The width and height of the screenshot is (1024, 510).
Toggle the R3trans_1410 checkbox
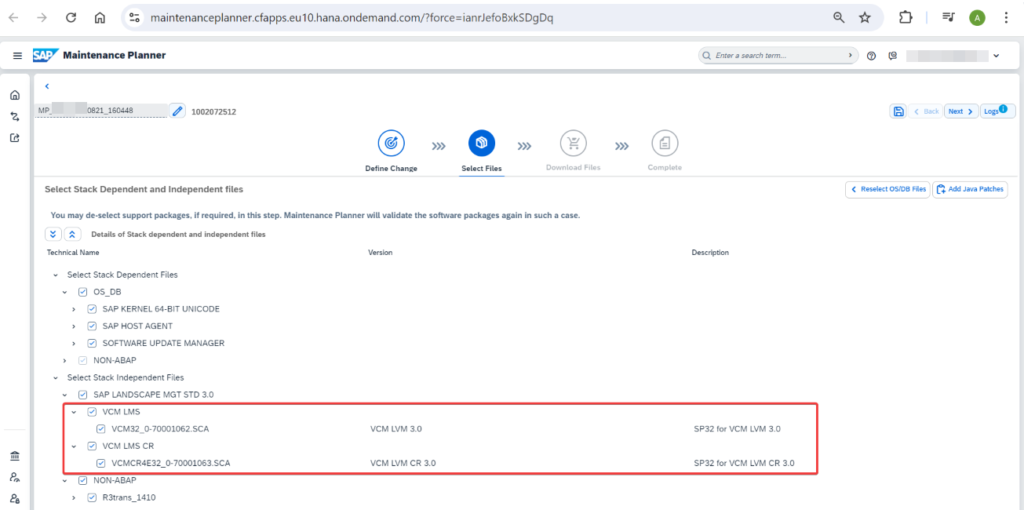tap(92, 498)
